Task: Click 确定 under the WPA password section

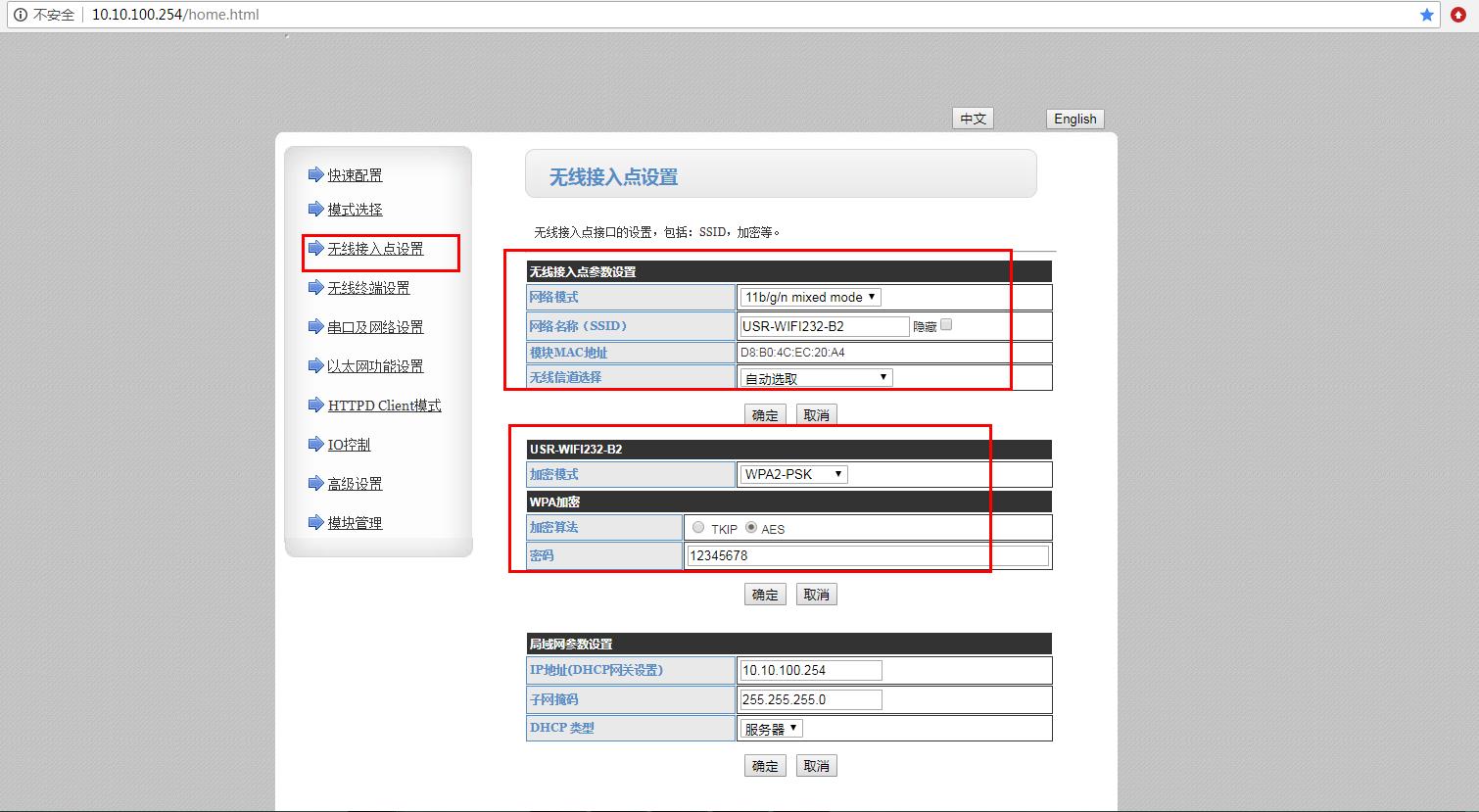Action: tap(765, 595)
